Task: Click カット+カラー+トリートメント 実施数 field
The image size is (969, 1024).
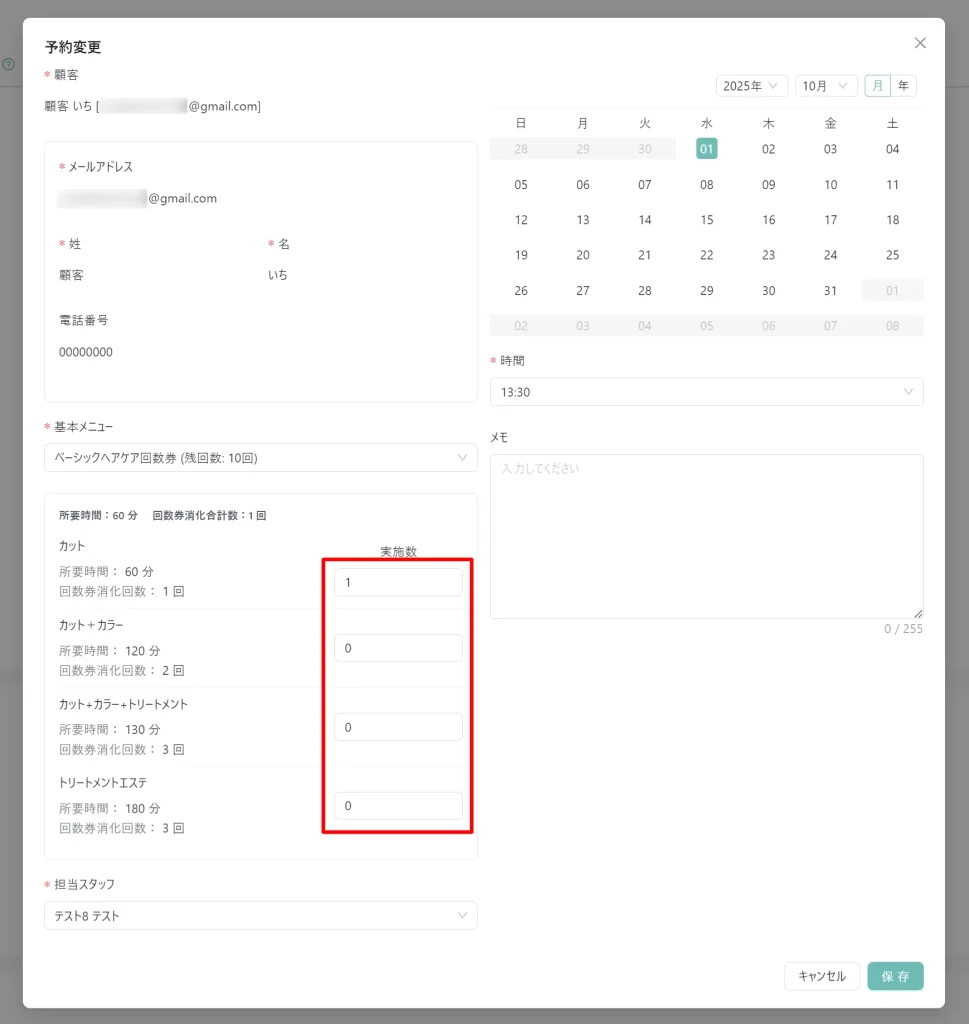Action: (x=398, y=727)
